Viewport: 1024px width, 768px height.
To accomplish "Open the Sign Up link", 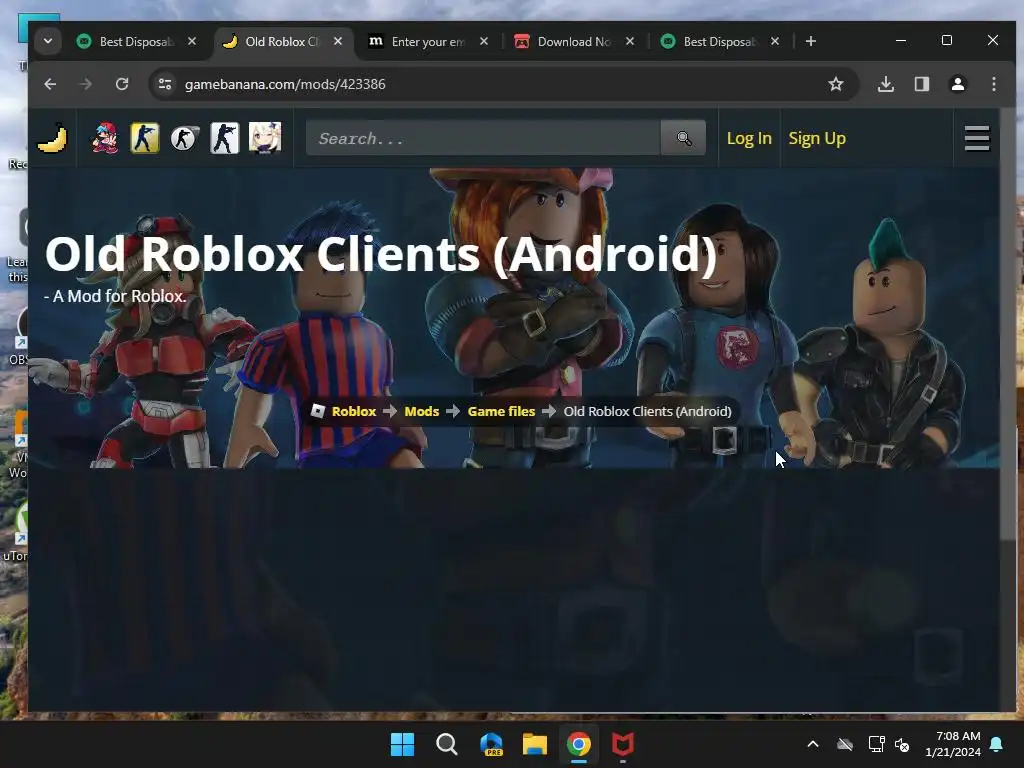I will pyautogui.click(x=817, y=138).
